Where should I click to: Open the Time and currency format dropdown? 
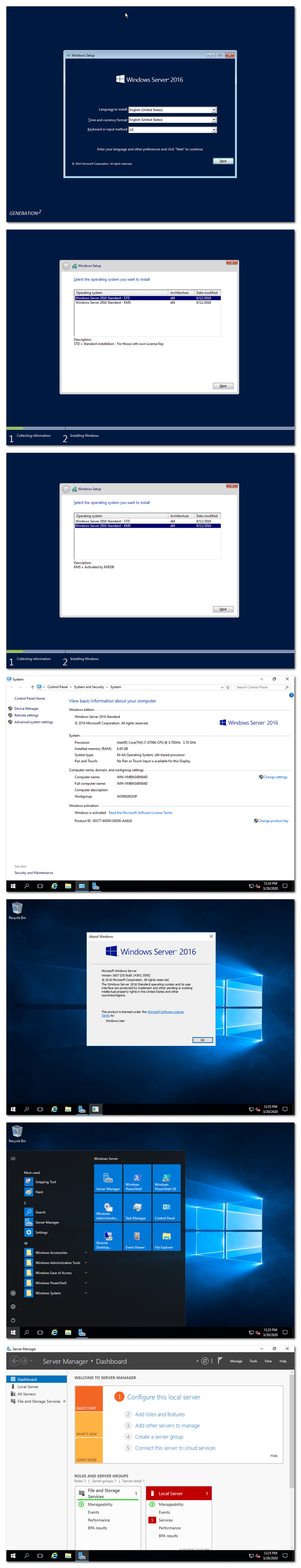coord(172,119)
